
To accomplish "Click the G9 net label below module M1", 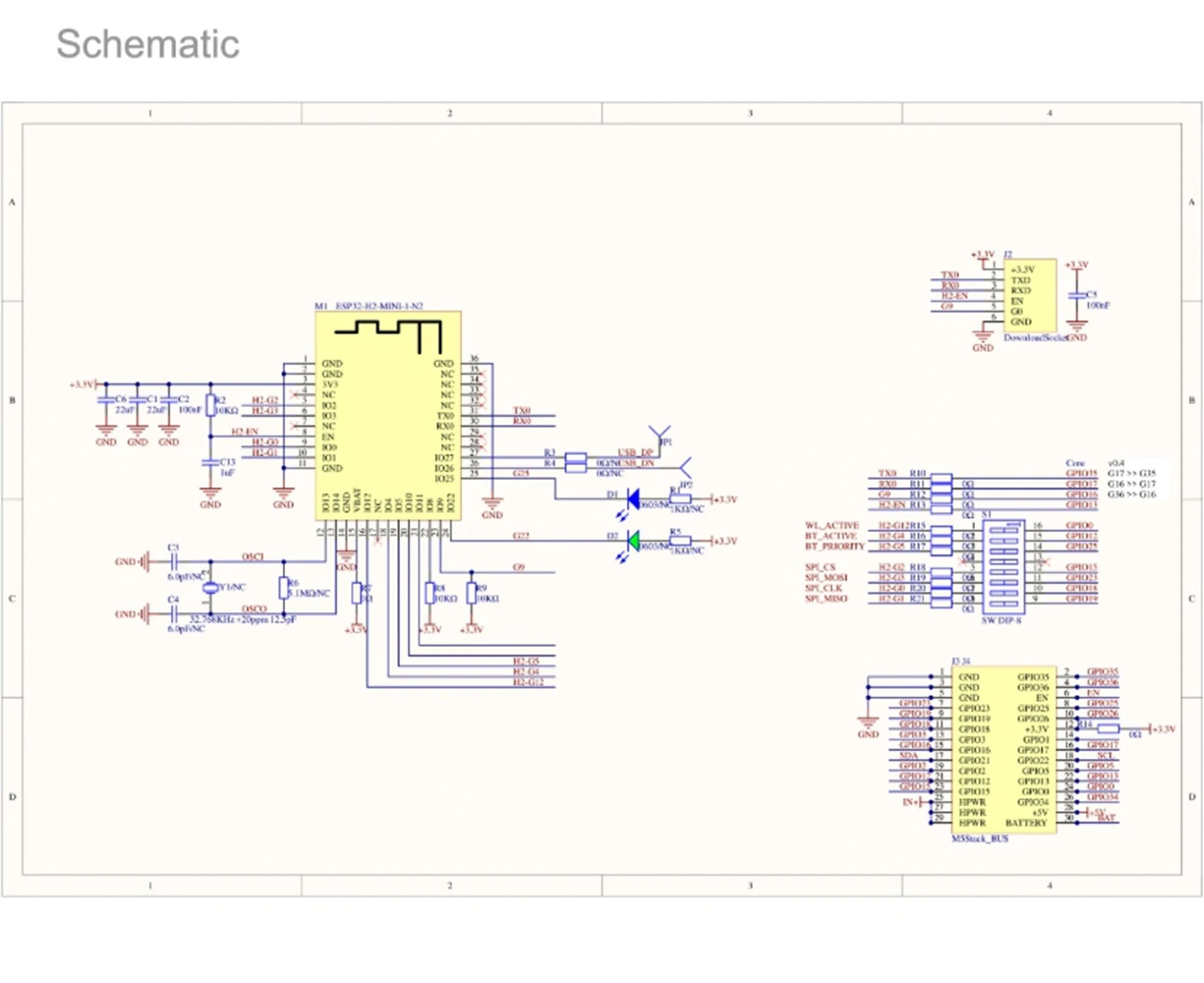I will [519, 567].
